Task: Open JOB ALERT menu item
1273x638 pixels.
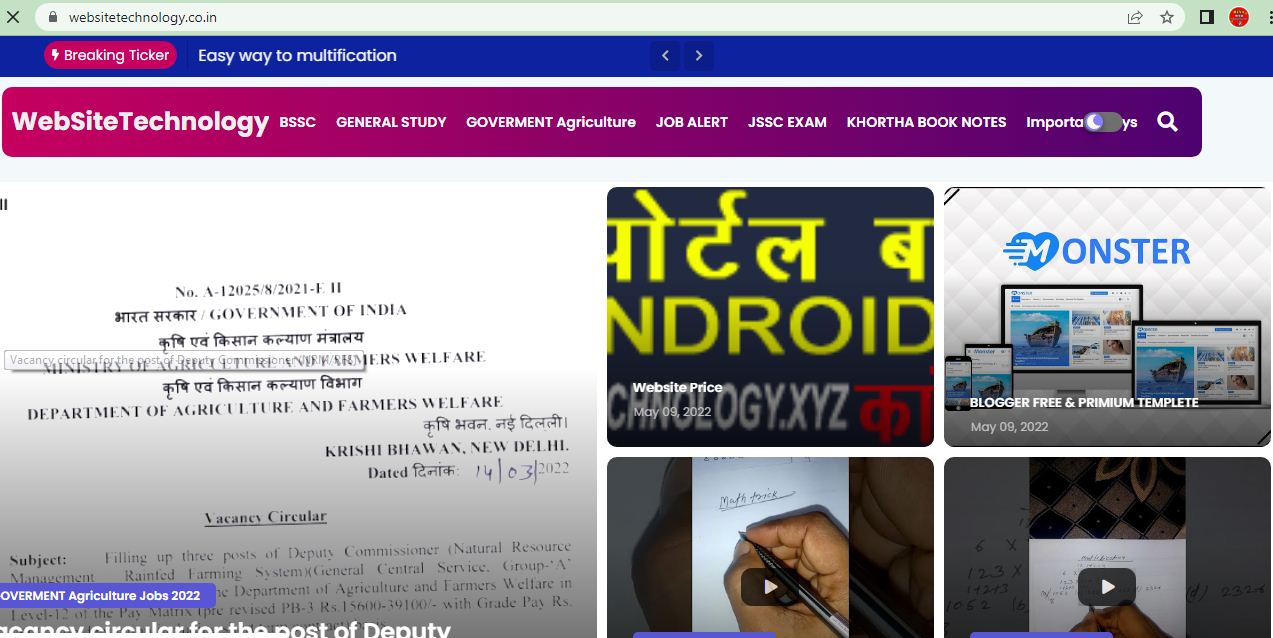Action: coord(692,122)
